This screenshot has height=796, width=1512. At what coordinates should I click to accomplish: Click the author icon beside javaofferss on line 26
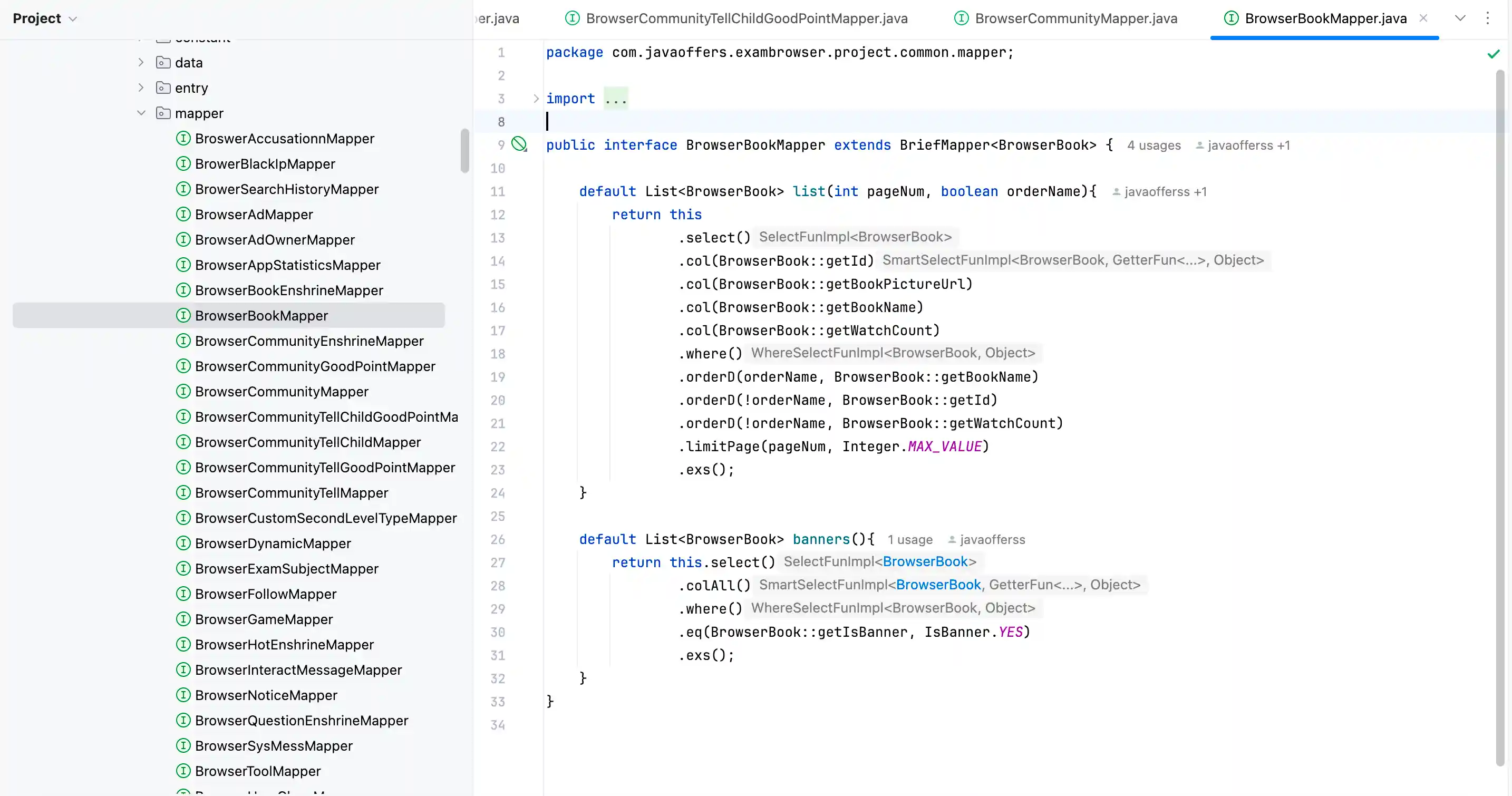click(x=952, y=539)
